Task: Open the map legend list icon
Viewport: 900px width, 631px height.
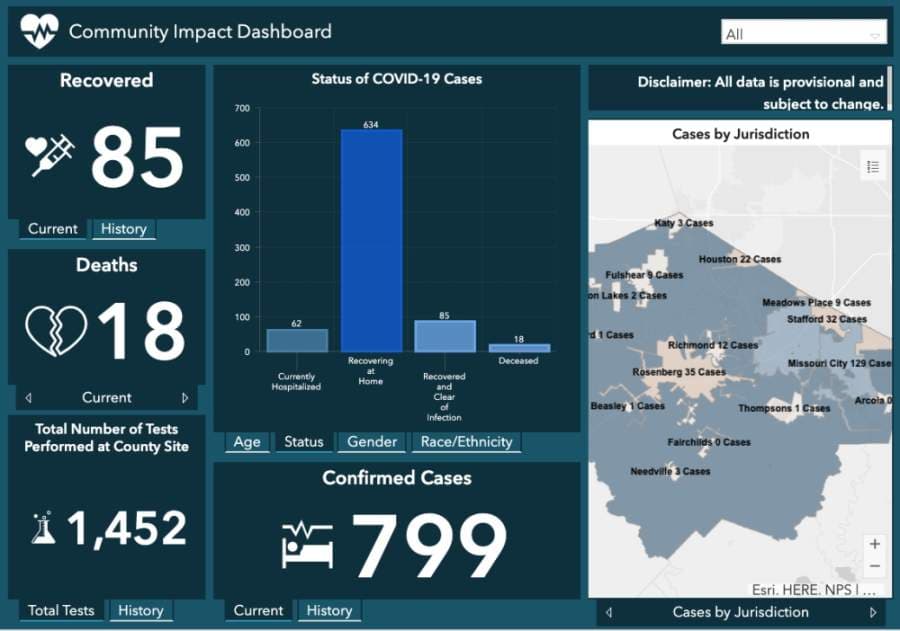Action: 872,167
